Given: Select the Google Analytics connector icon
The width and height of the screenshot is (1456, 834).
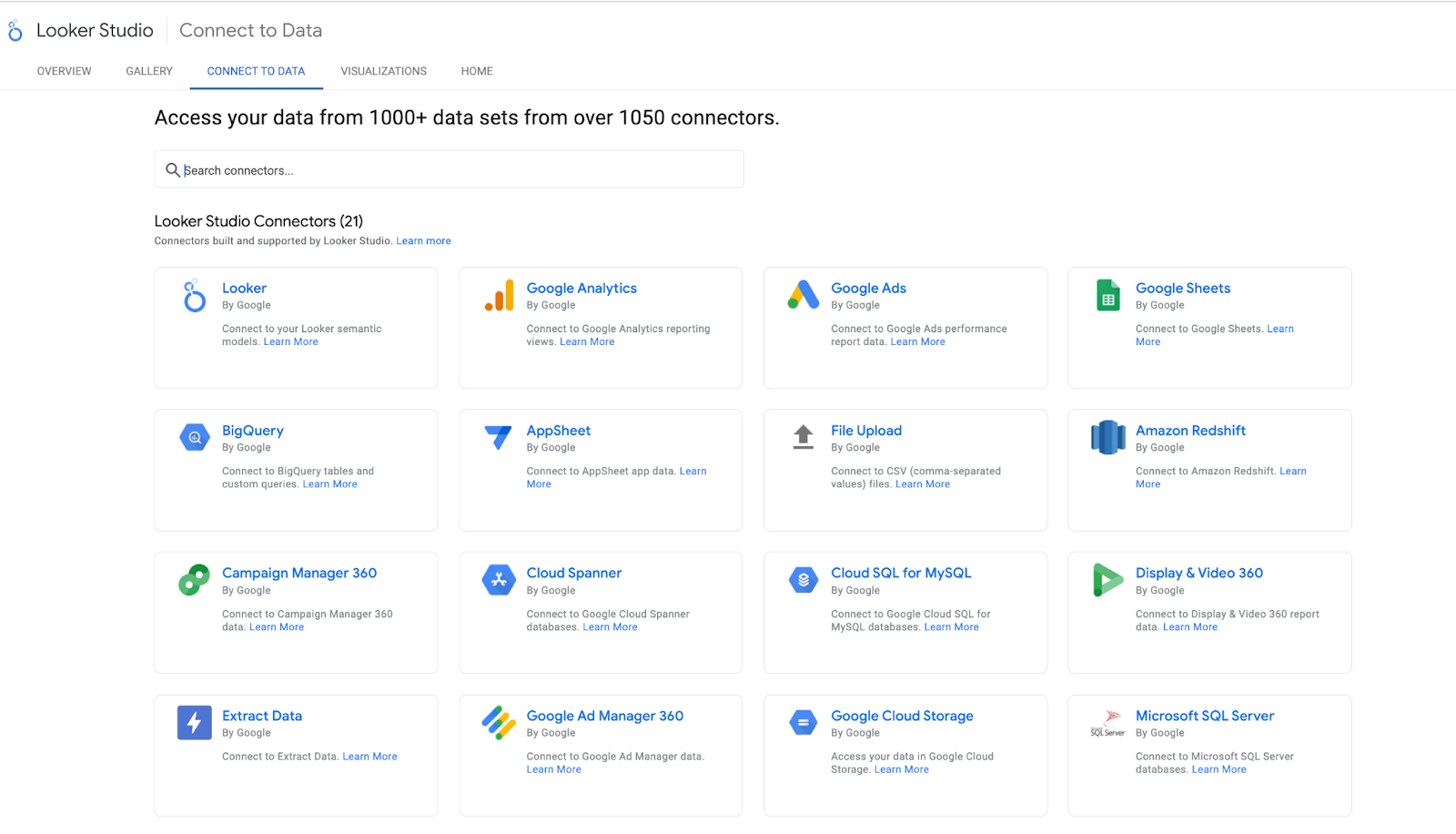Looking at the screenshot, I should (498, 295).
